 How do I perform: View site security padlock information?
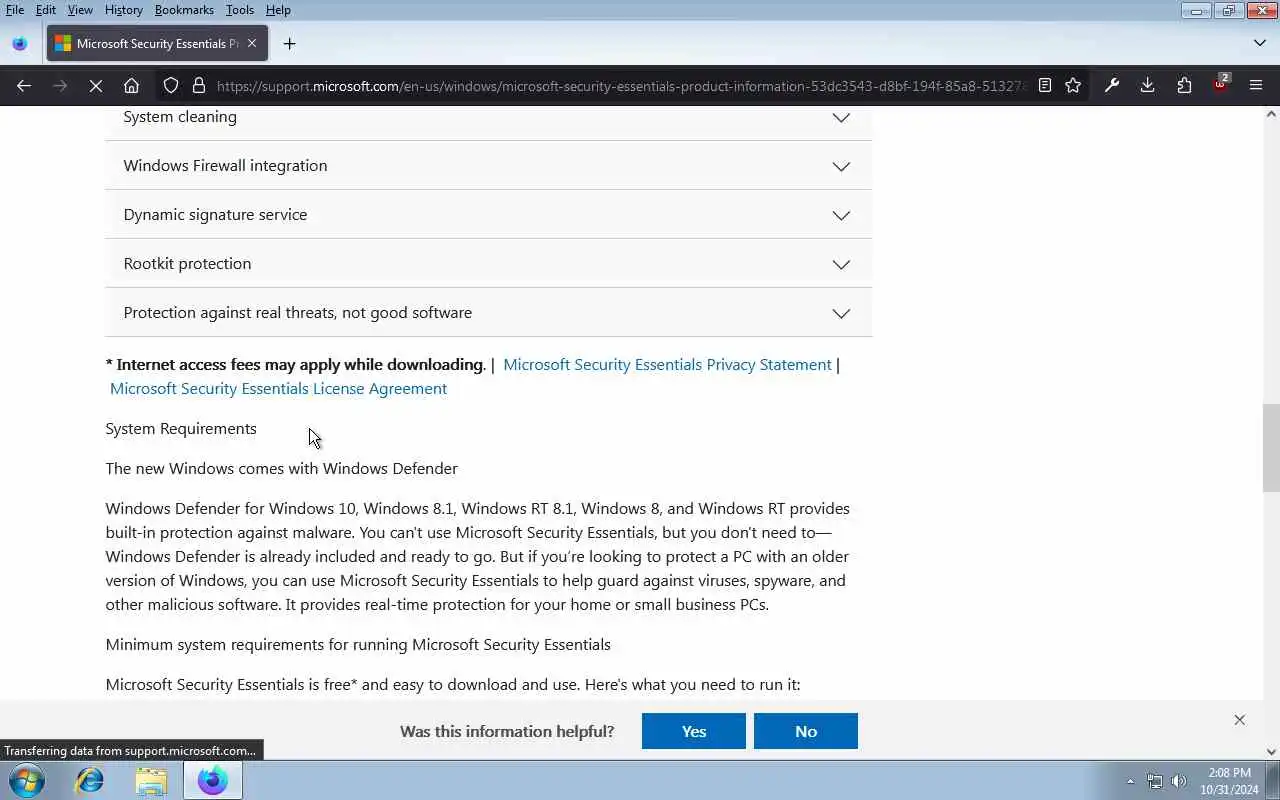pos(198,86)
